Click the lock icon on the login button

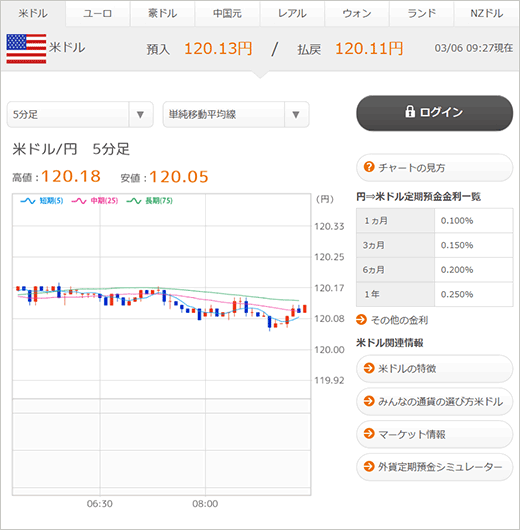410,111
